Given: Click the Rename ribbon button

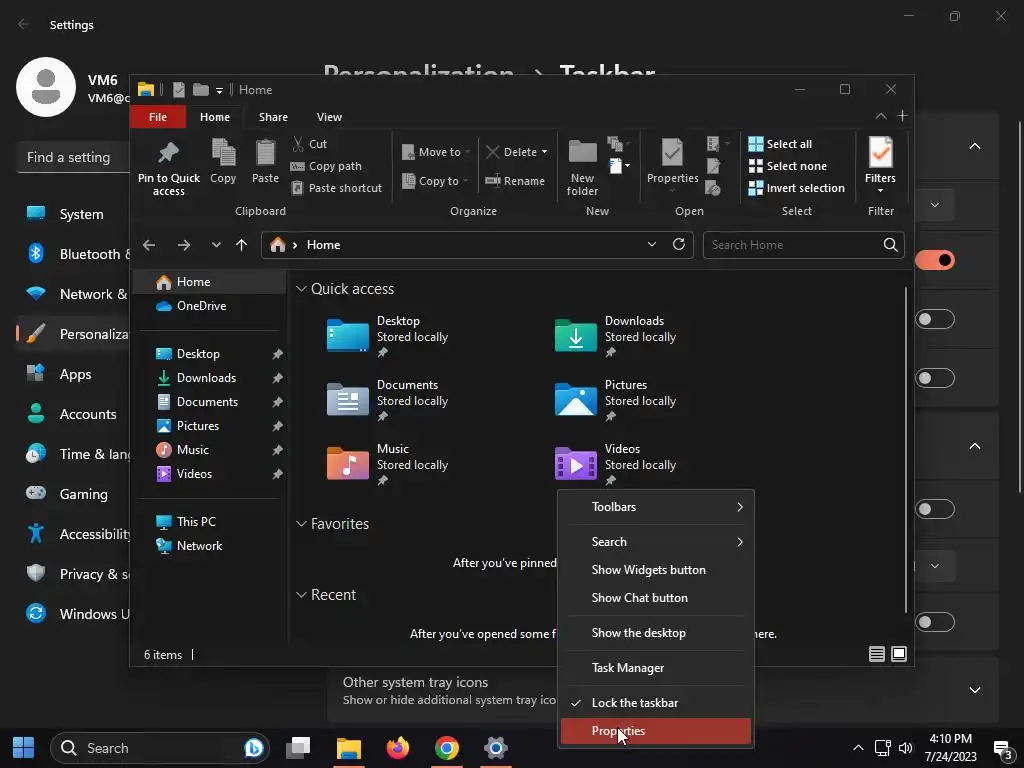Looking at the screenshot, I should [515, 181].
